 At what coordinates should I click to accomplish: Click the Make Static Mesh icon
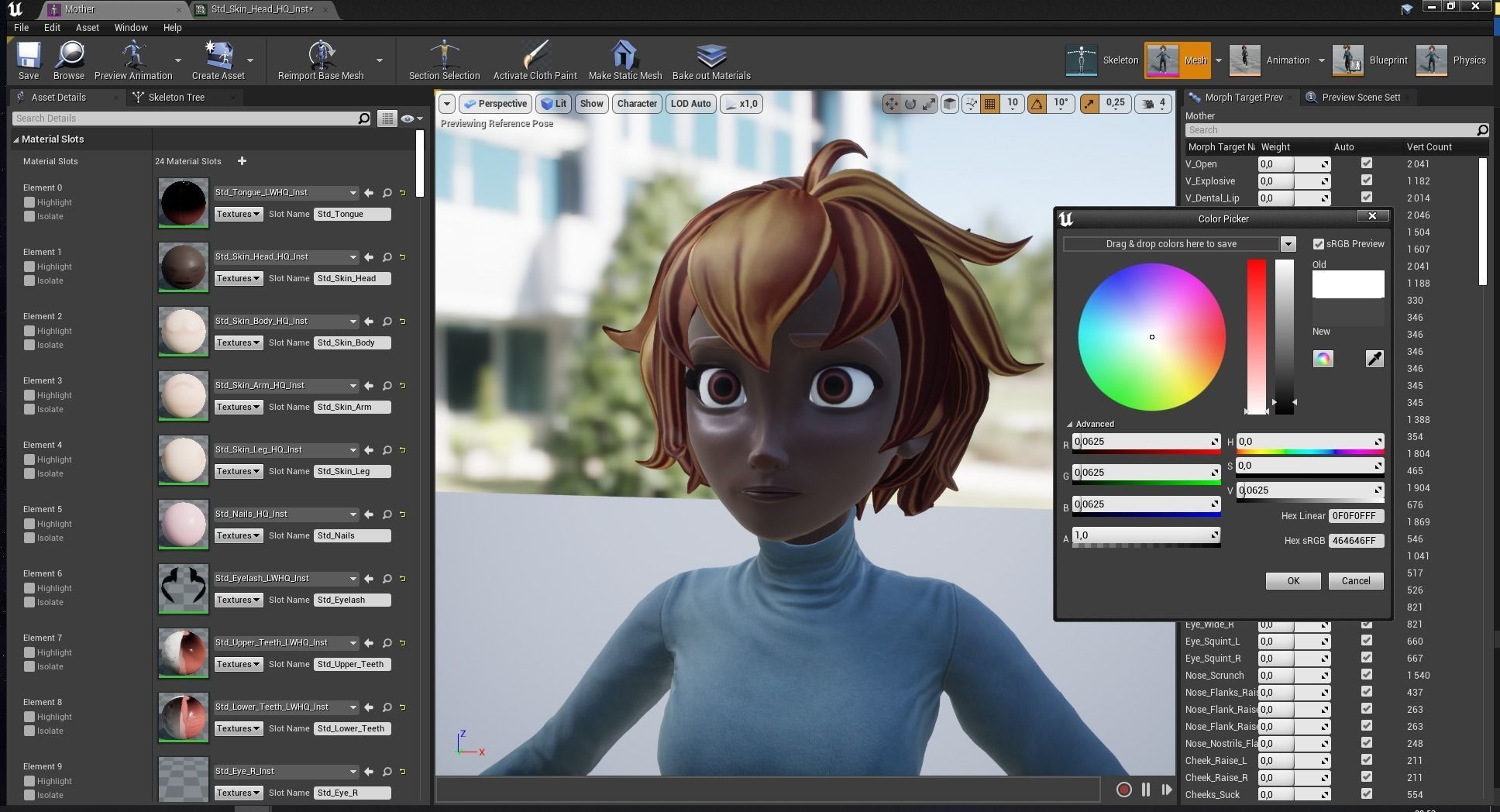[x=624, y=60]
